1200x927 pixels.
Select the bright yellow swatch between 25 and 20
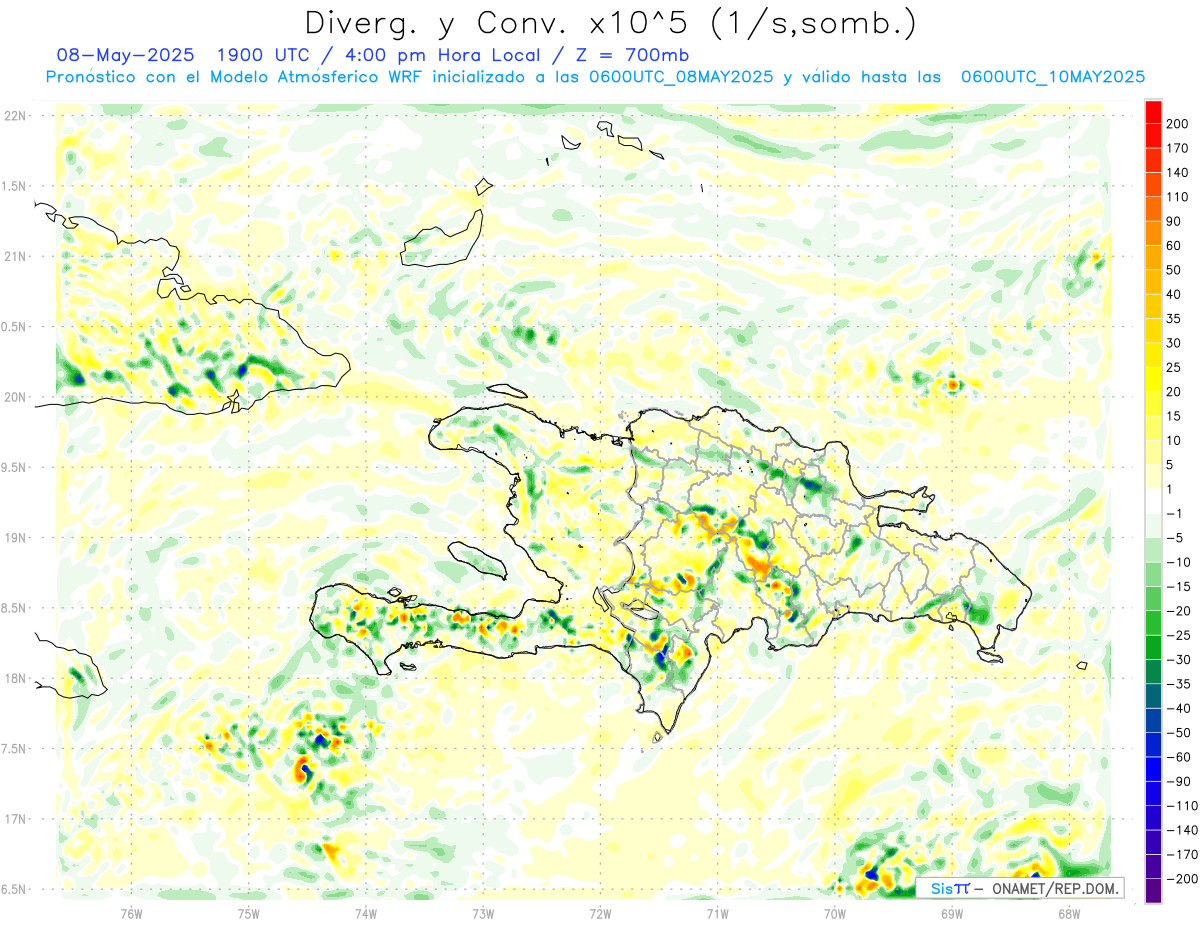coord(1153,380)
